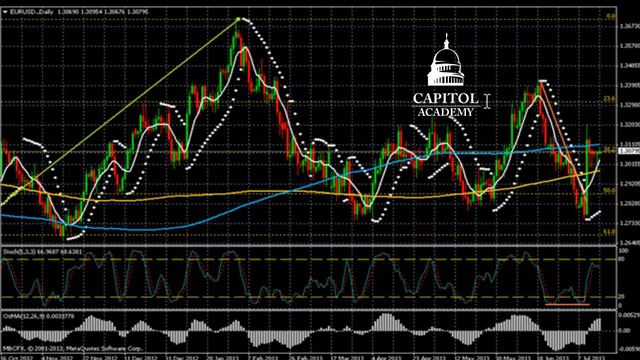The image size is (640, 360).
Task: Select the green Fibonacci base trendline
Action: click(x=120, y=110)
